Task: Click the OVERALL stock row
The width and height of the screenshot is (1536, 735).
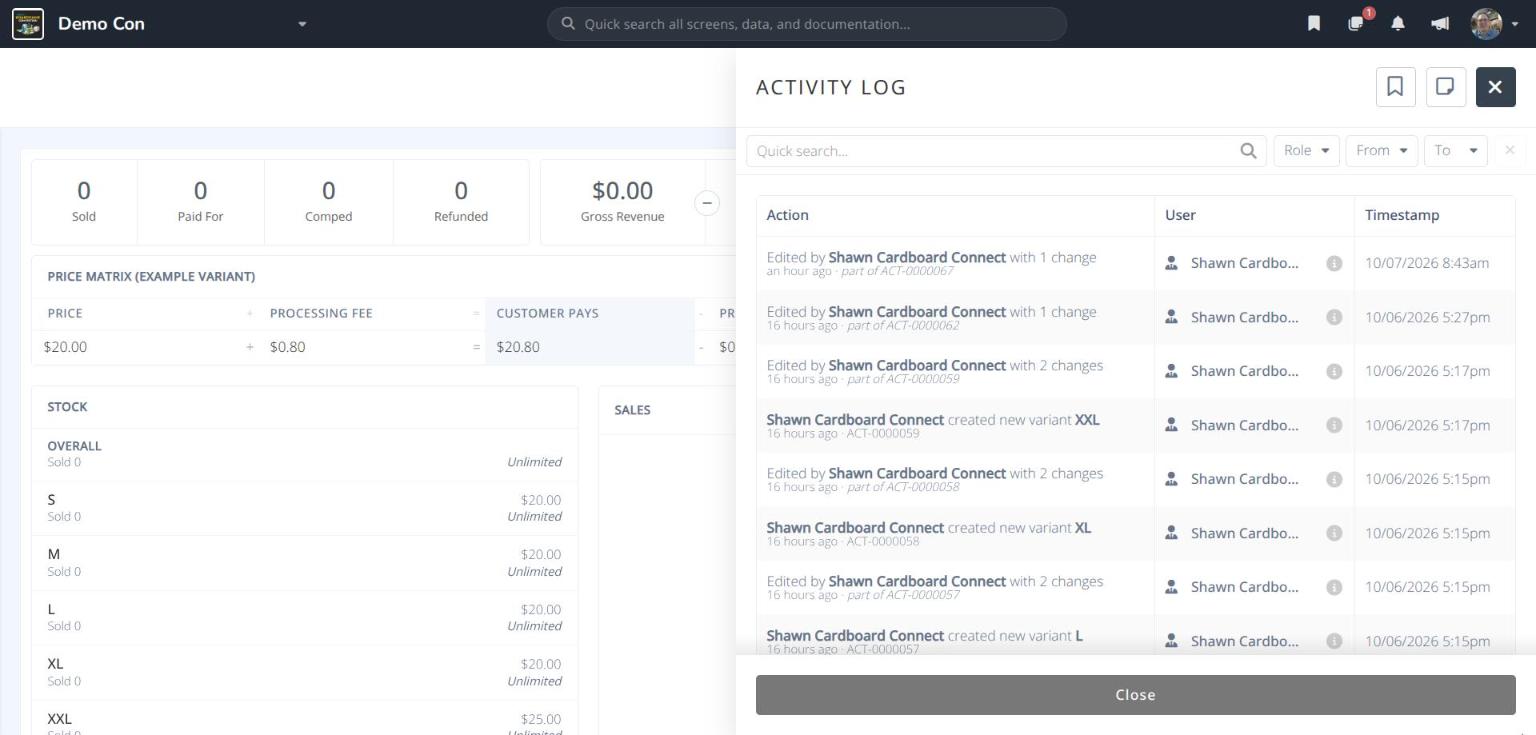Action: [x=304, y=454]
